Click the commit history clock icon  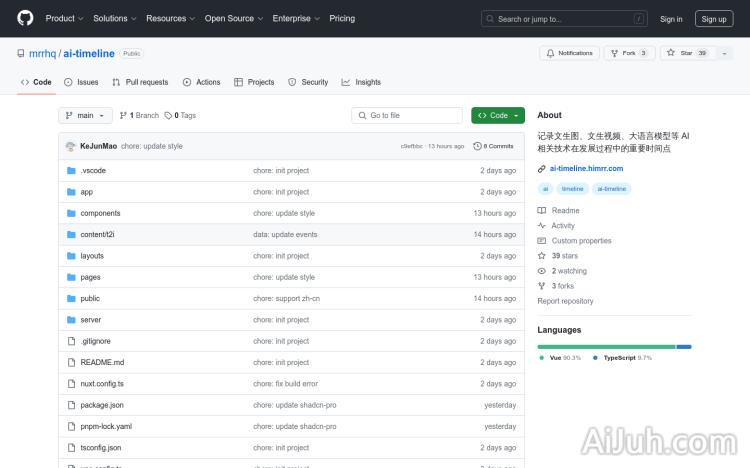[x=478, y=146]
